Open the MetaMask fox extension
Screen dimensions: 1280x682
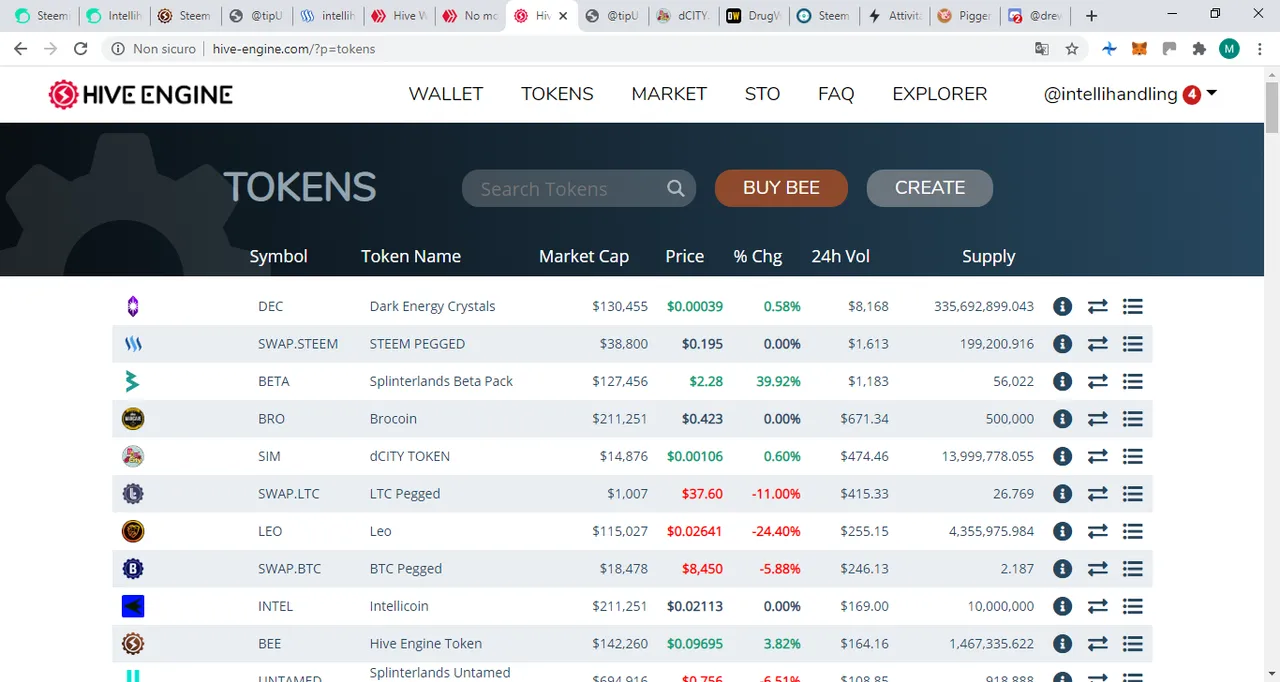tap(1139, 48)
